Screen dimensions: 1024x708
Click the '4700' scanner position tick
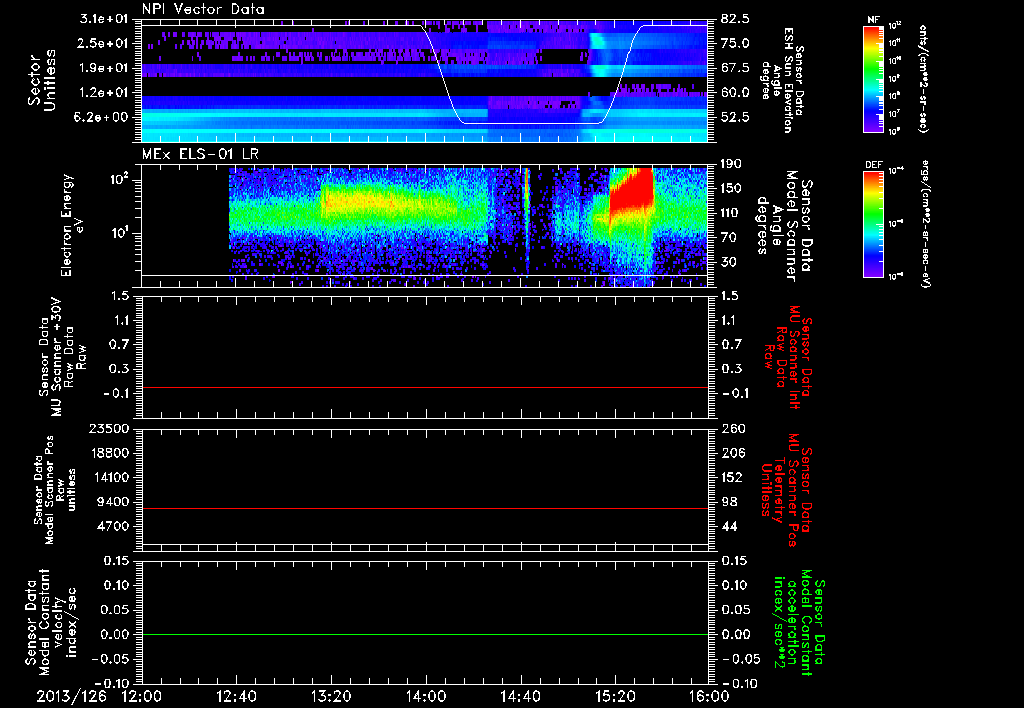tap(113, 526)
